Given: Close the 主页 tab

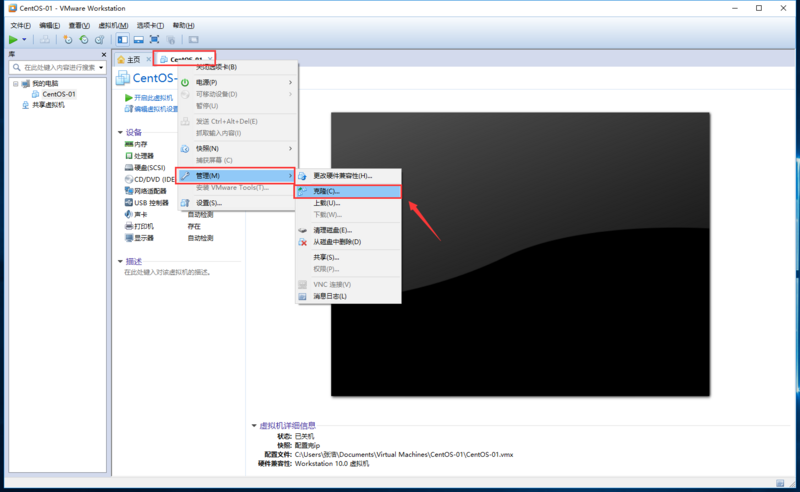Looking at the screenshot, I should pos(148,59).
